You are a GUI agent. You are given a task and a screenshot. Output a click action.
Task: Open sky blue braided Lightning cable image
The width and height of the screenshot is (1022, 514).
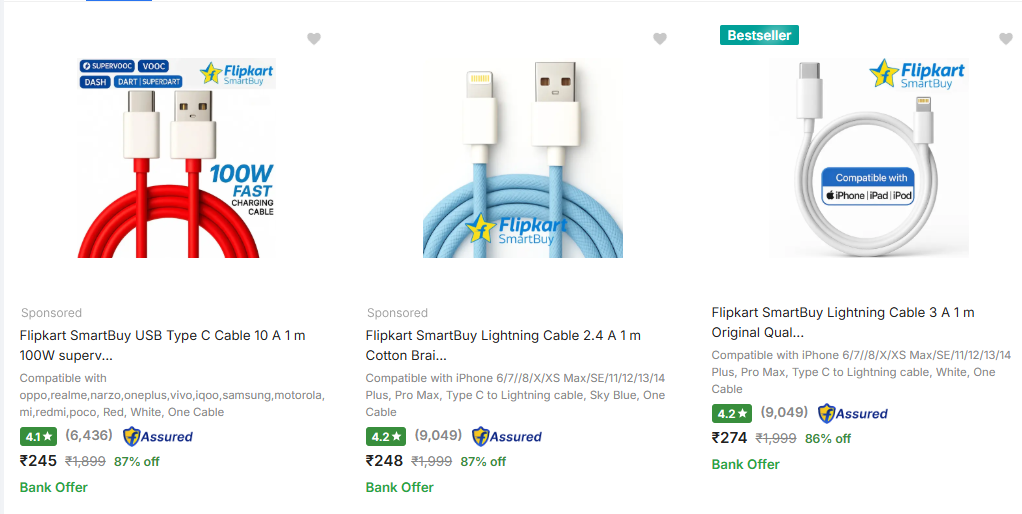point(522,160)
